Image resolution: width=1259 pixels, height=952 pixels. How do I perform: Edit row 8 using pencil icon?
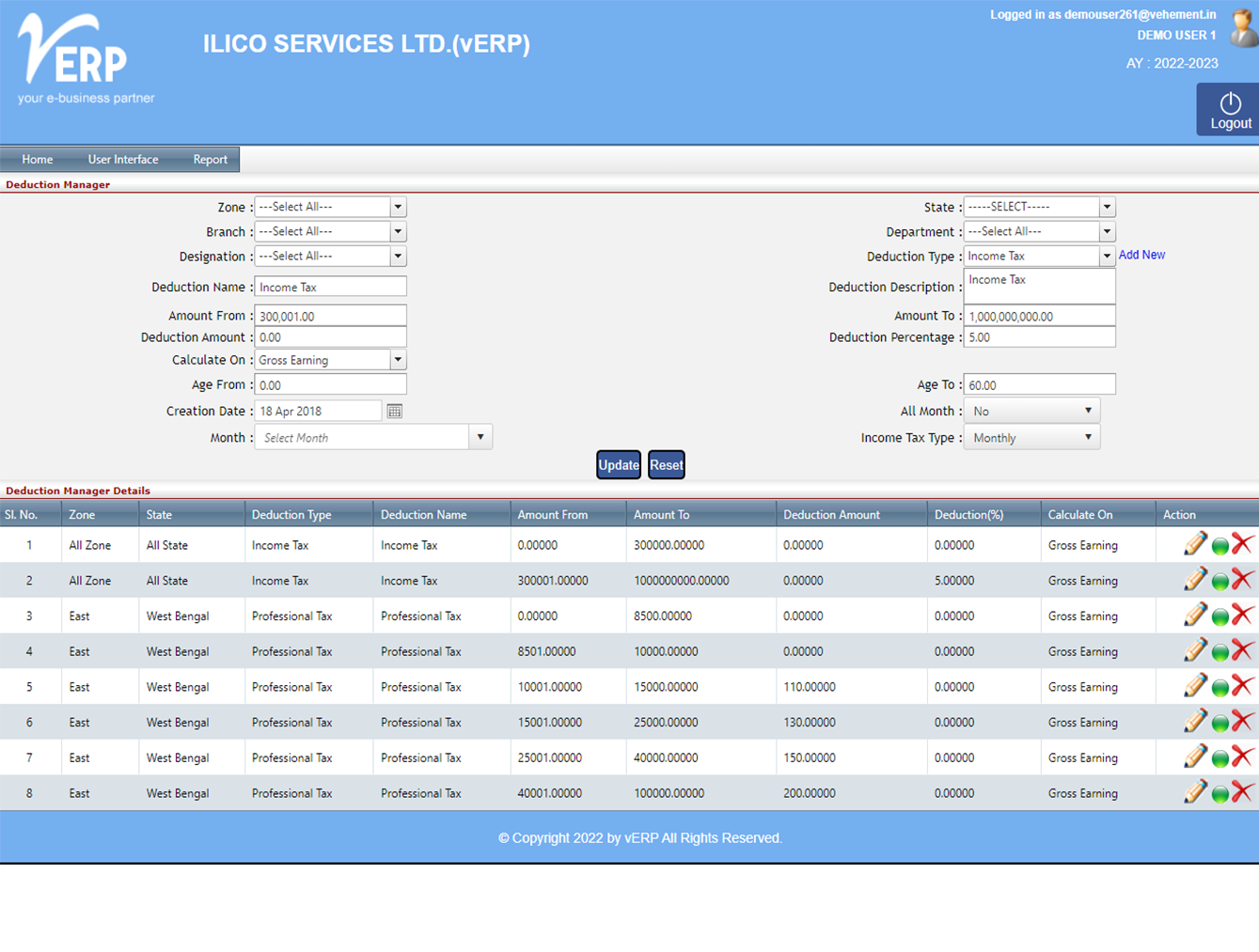pyautogui.click(x=1195, y=791)
